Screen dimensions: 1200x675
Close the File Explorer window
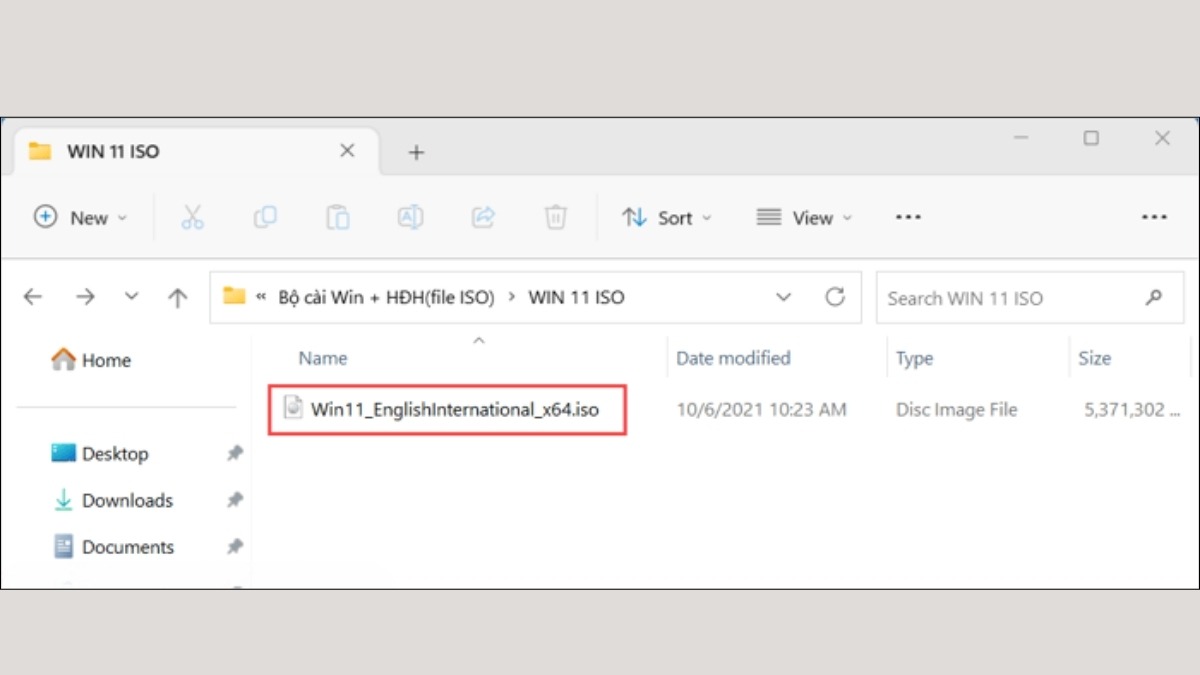[1162, 138]
